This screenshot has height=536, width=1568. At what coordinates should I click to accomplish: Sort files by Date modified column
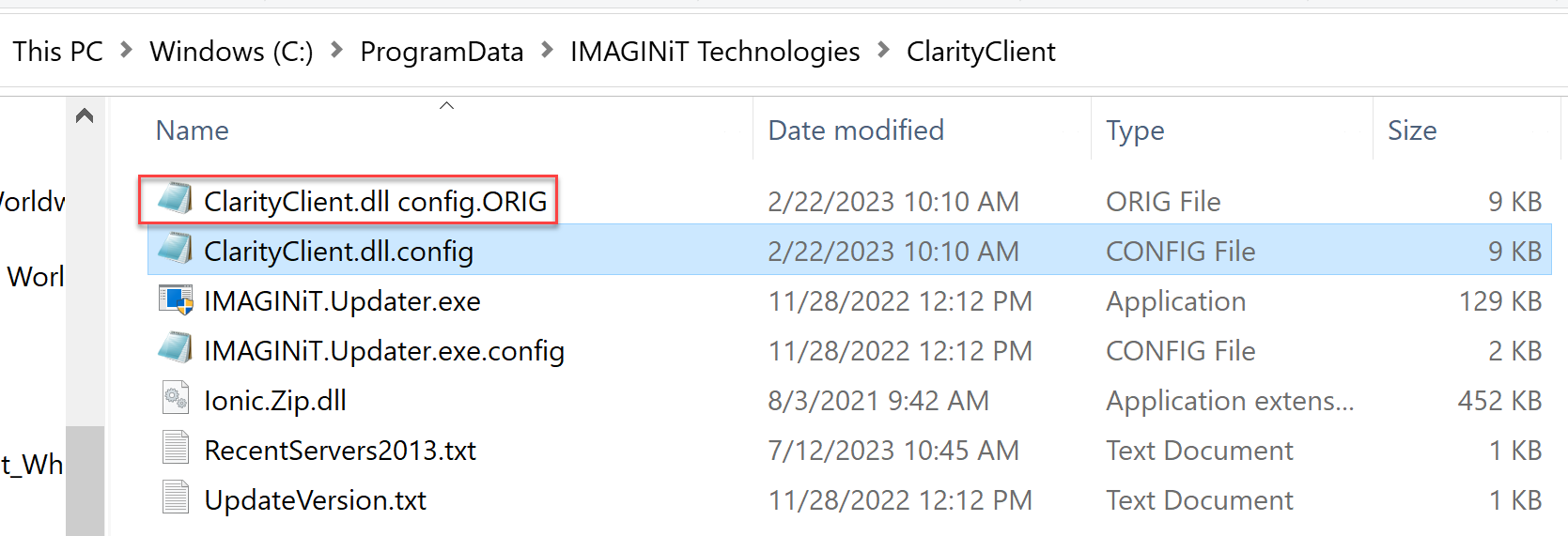coord(856,130)
